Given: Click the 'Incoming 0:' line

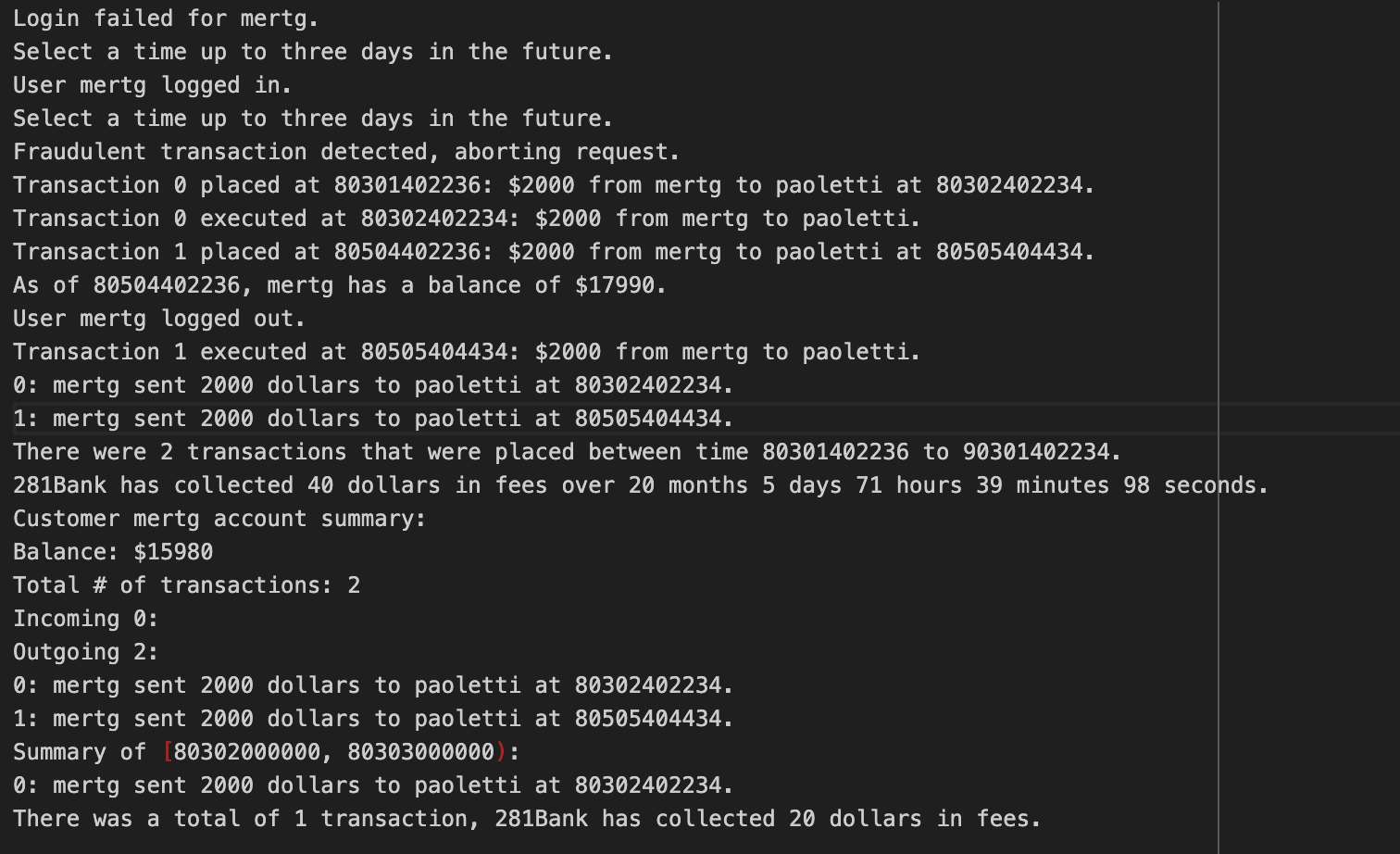Looking at the screenshot, I should 86,619.
